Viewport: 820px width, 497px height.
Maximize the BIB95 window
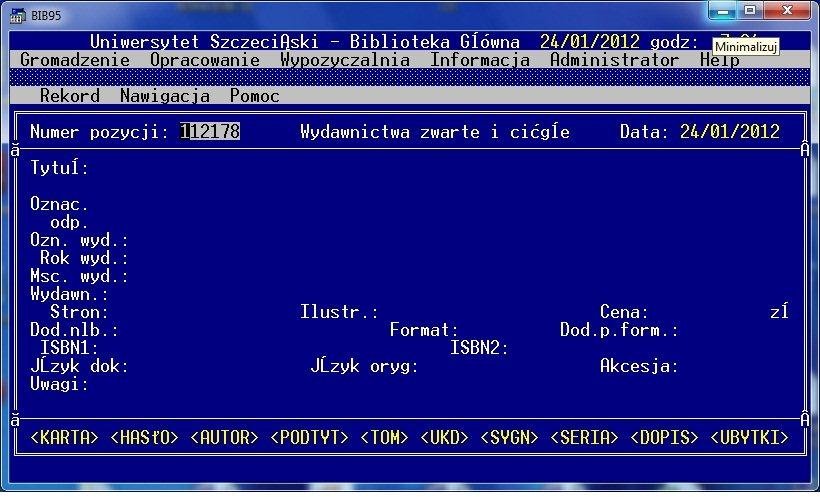pos(750,11)
